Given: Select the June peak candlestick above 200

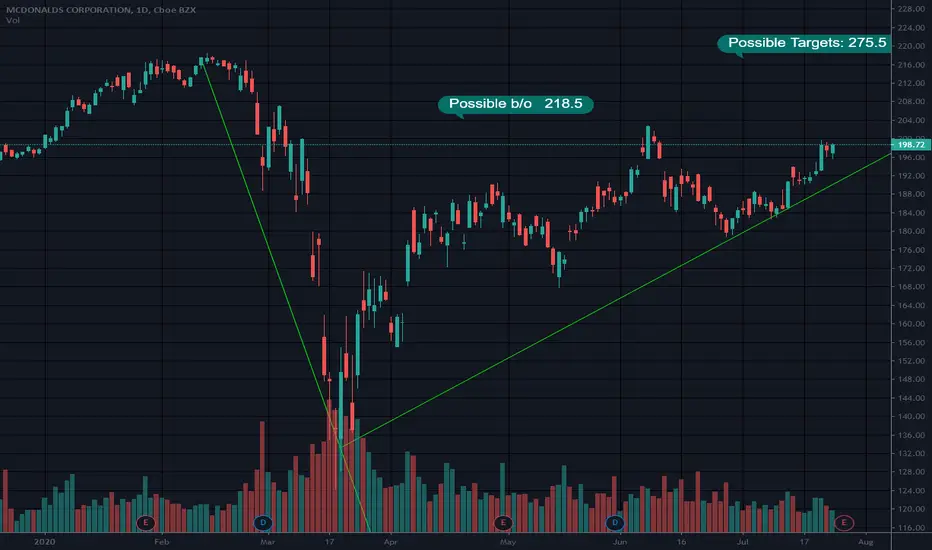Looking at the screenshot, I should point(648,142).
